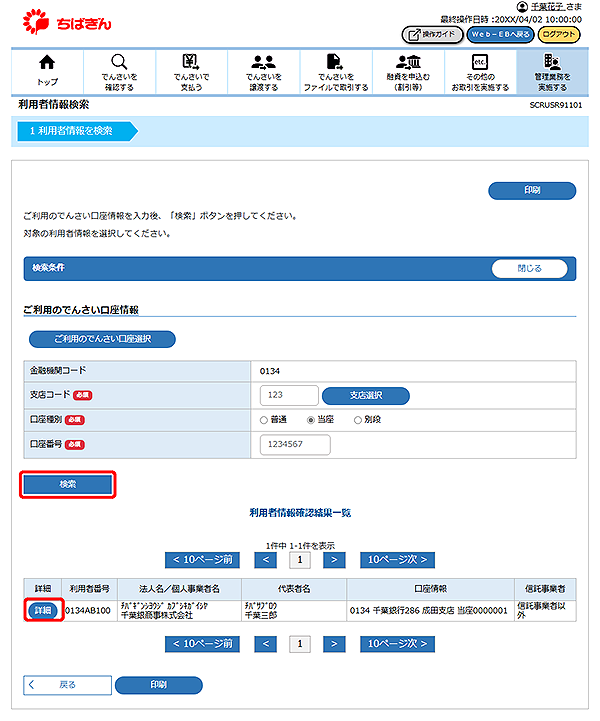Click 金融機関コード value 0134
600x721 pixels.
point(270,371)
